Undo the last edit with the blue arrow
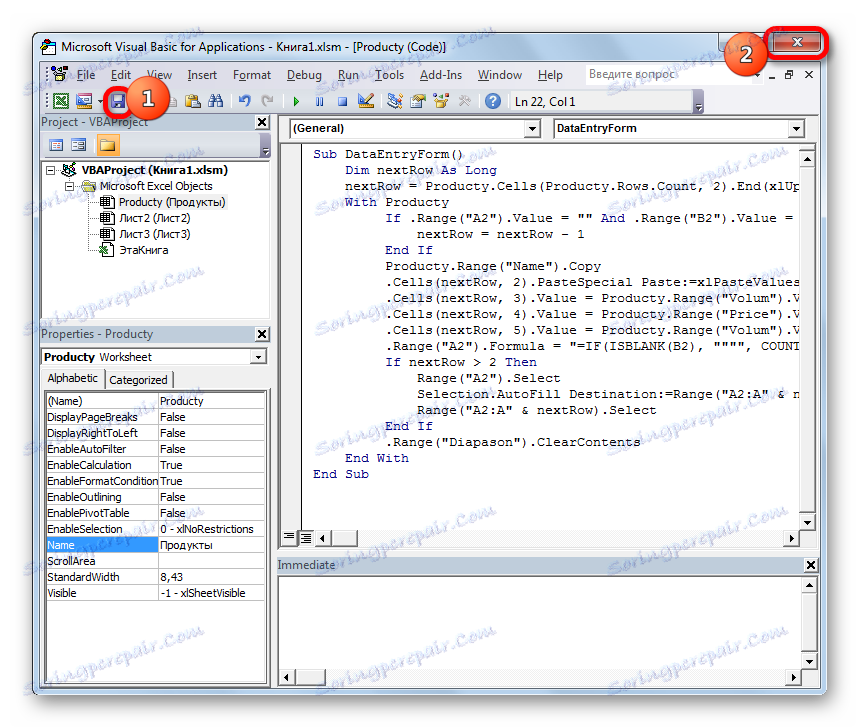Viewport: 860px width, 728px height. (245, 101)
